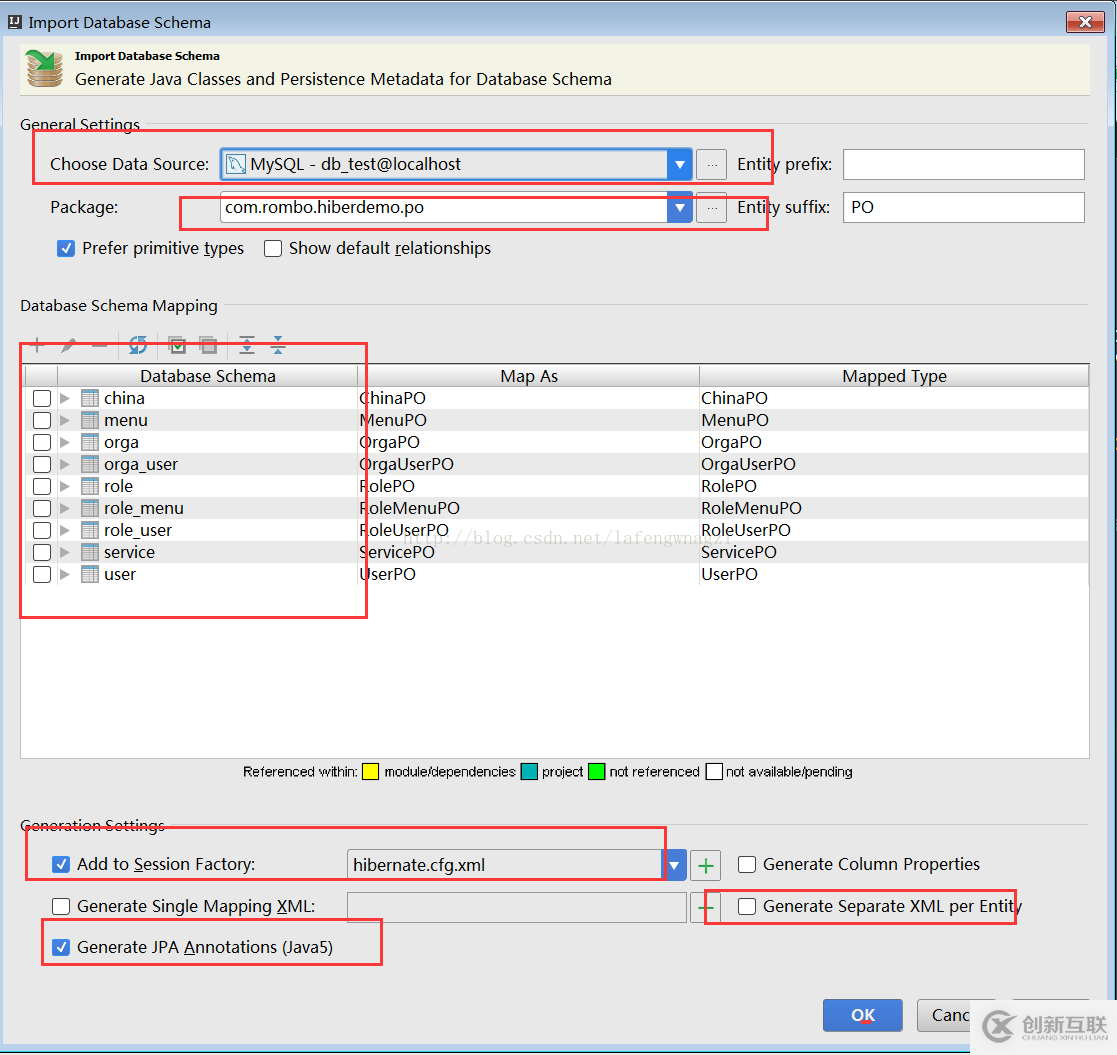Click the green not referenced legend swatch
This screenshot has width=1117, height=1055.
(x=597, y=772)
